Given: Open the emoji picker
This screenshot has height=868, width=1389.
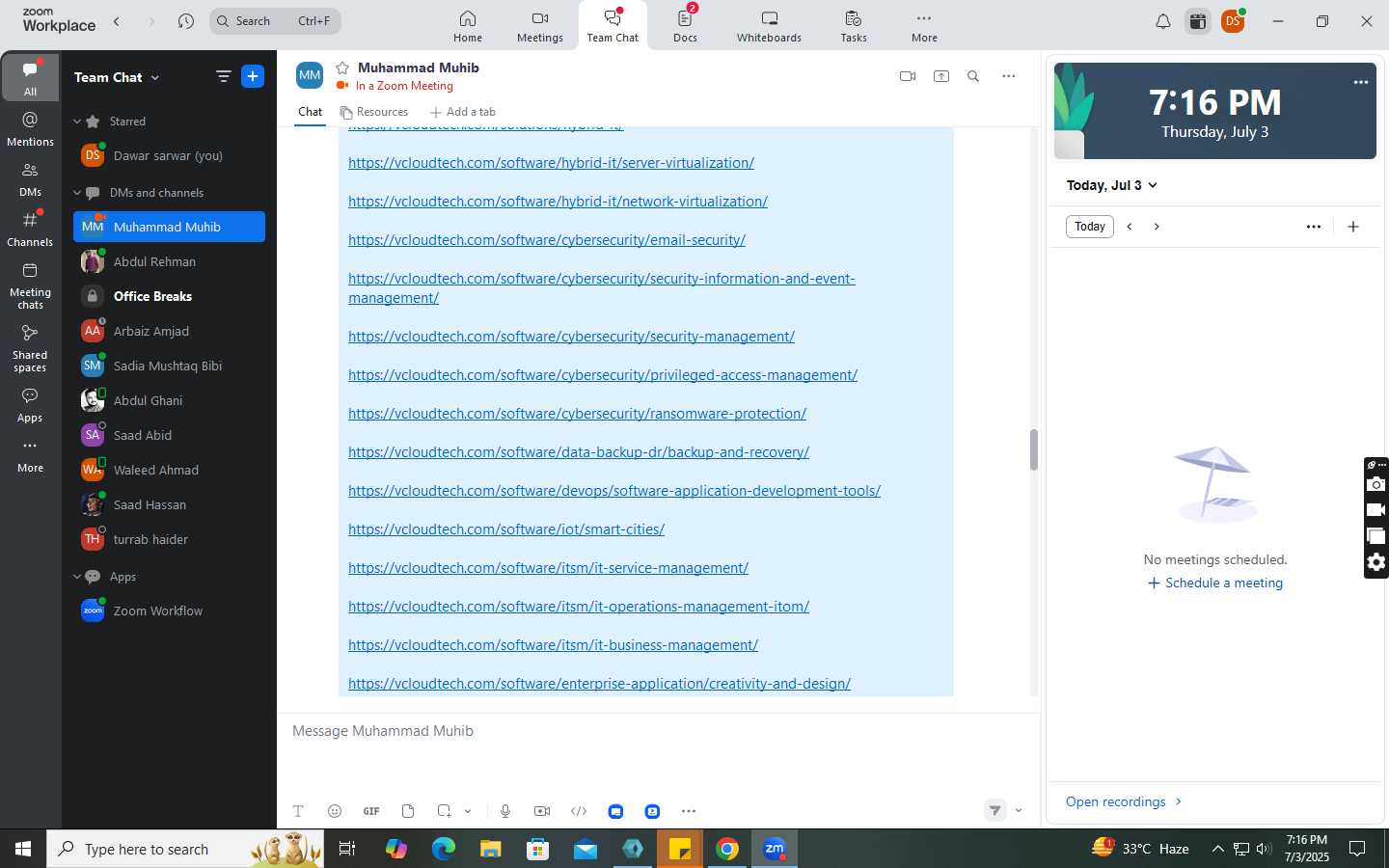Looking at the screenshot, I should (x=335, y=811).
